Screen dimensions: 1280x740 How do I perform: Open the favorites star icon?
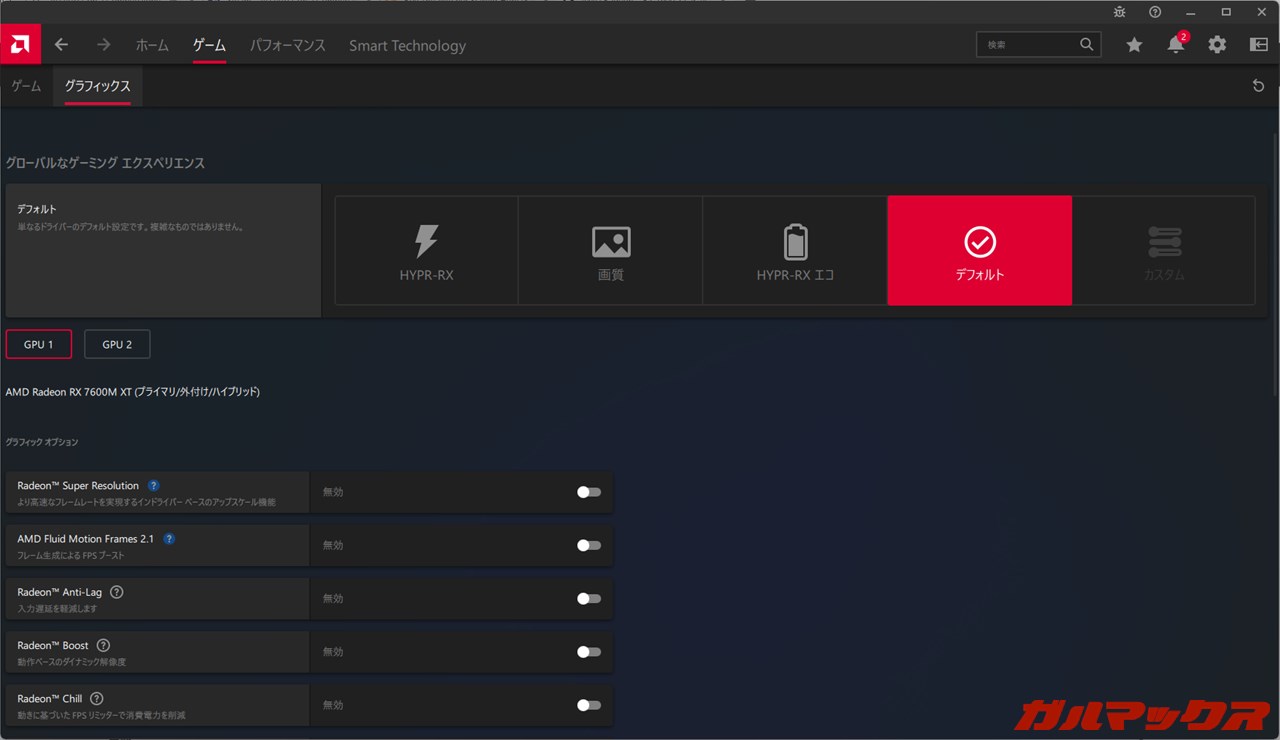click(1134, 45)
